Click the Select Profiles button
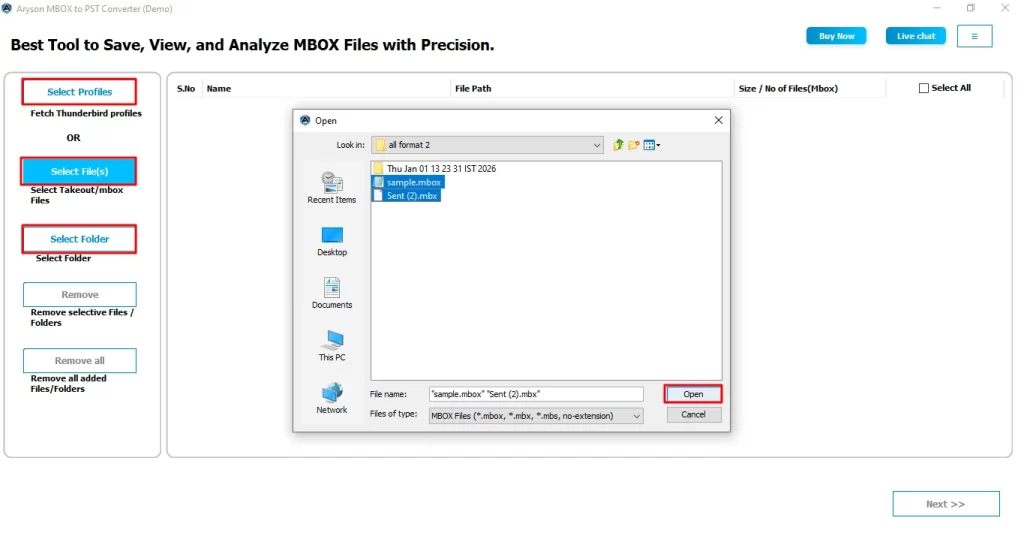This screenshot has width=1024, height=545. (80, 92)
